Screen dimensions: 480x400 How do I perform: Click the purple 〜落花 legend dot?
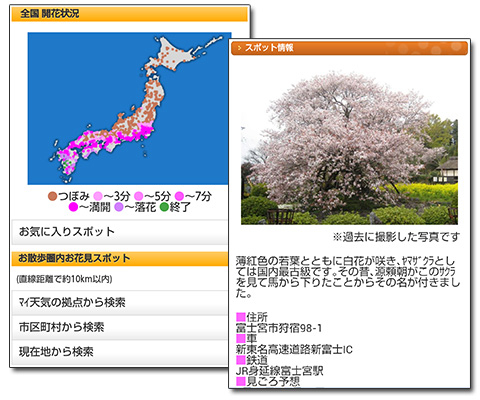[119, 207]
